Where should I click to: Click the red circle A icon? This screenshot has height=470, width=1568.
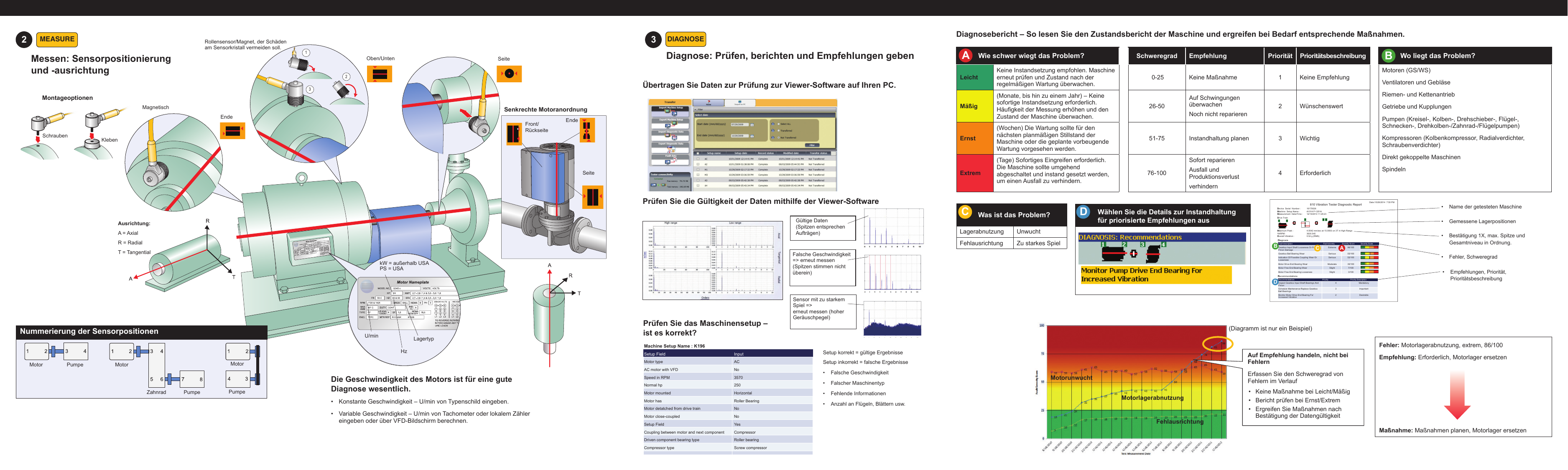point(965,55)
